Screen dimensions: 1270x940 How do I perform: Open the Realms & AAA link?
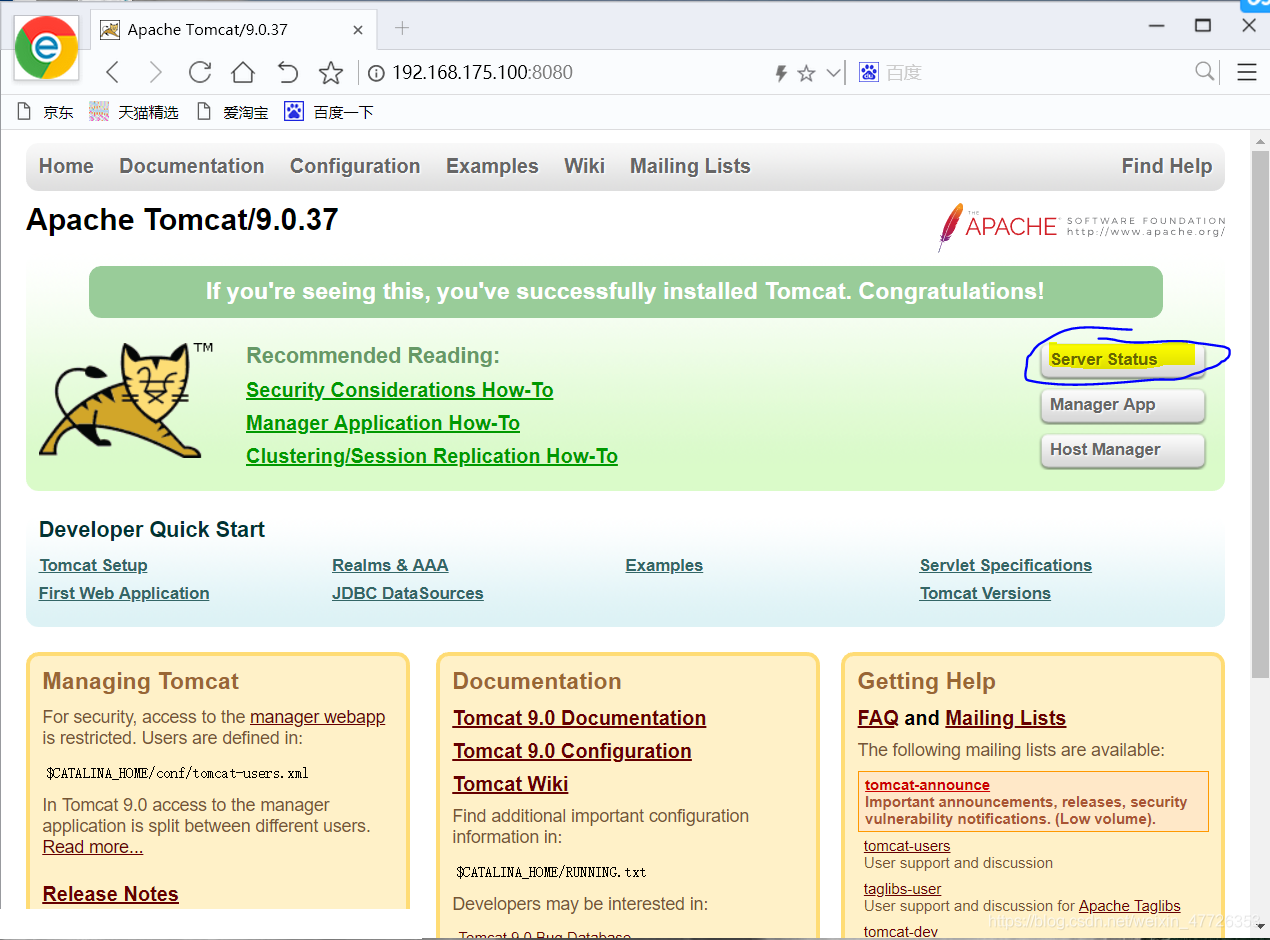pos(390,565)
